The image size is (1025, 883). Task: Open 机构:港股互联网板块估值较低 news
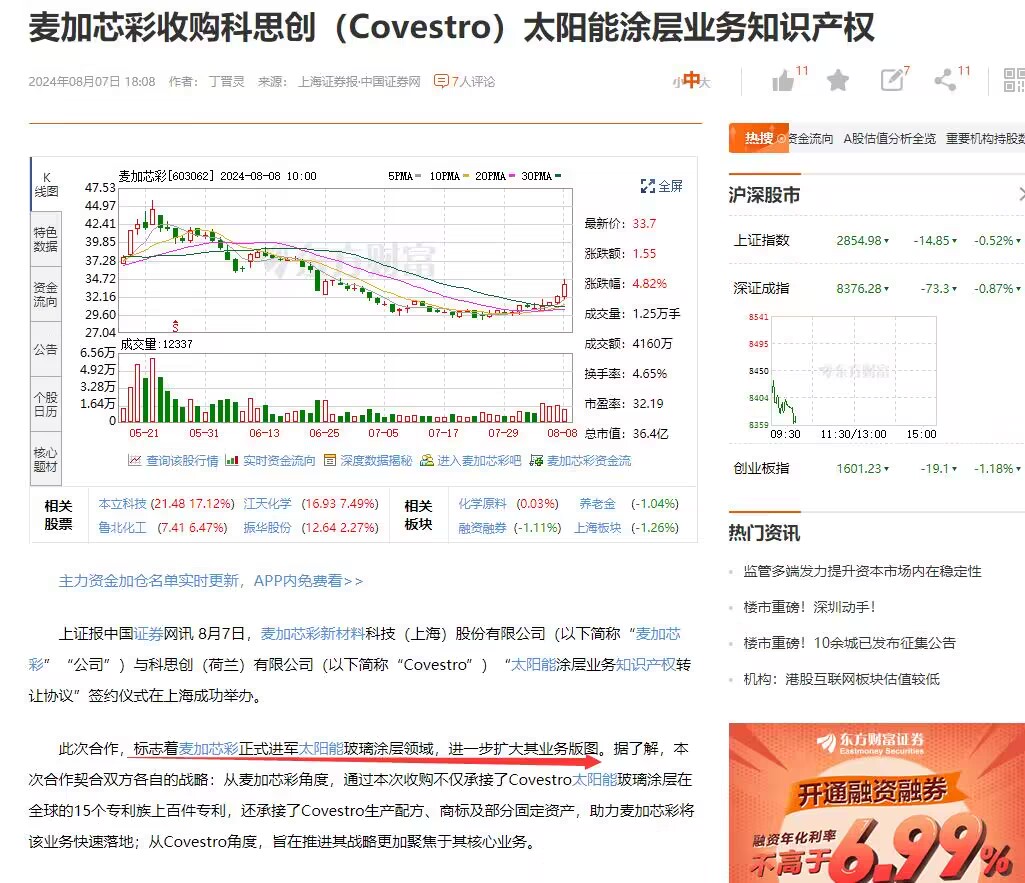point(841,679)
